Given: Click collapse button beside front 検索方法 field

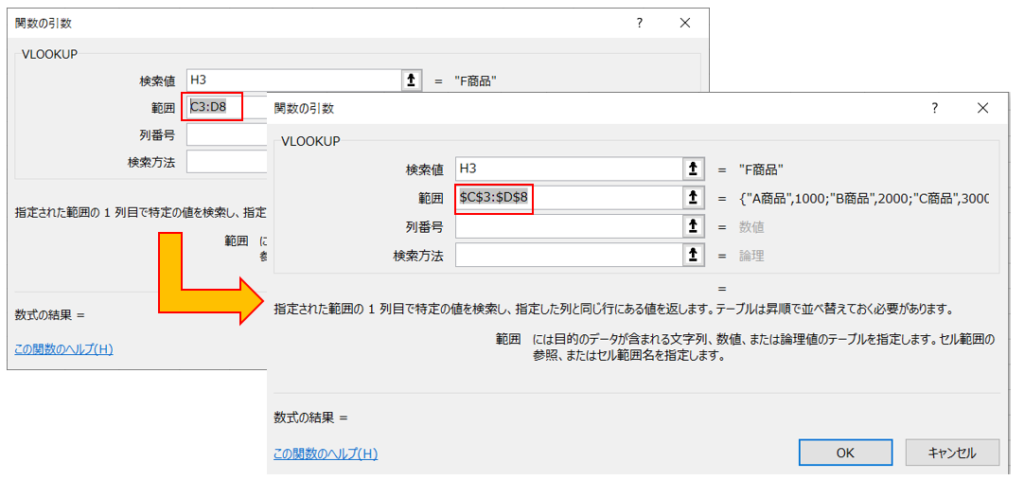Looking at the screenshot, I should coord(692,256).
